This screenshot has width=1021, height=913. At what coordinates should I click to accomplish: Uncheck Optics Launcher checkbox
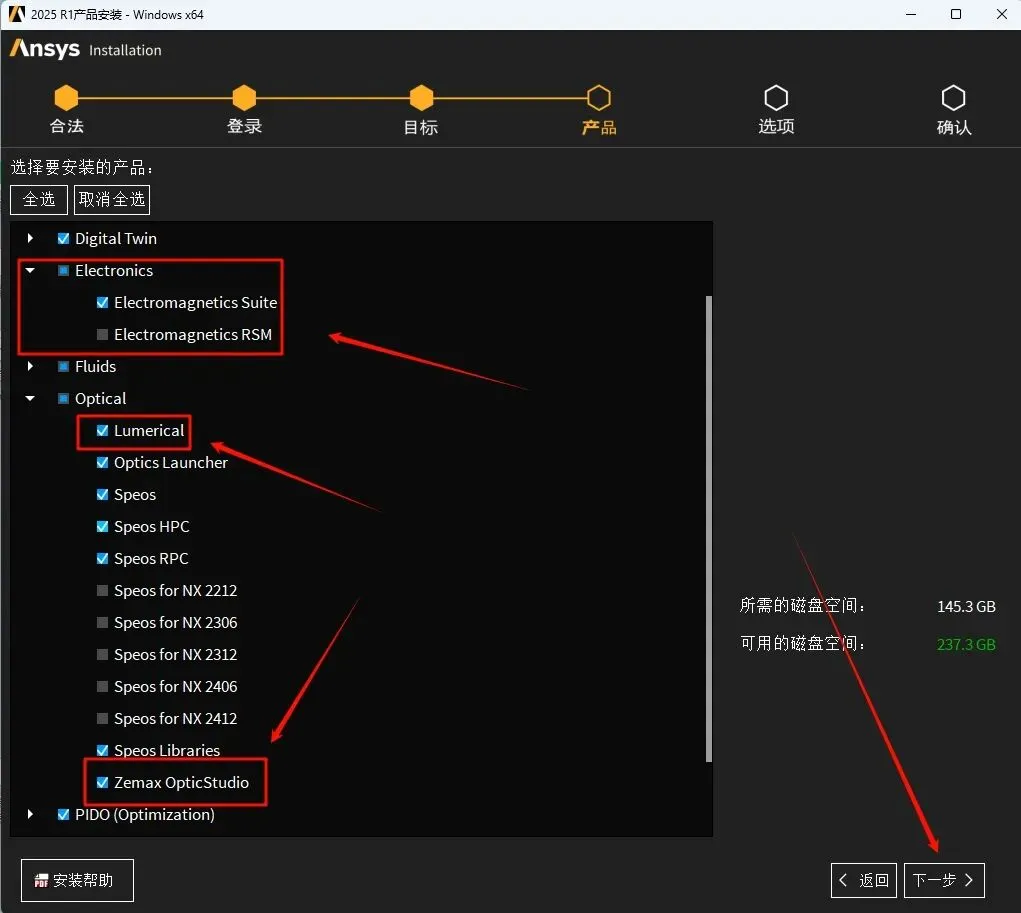tap(102, 462)
